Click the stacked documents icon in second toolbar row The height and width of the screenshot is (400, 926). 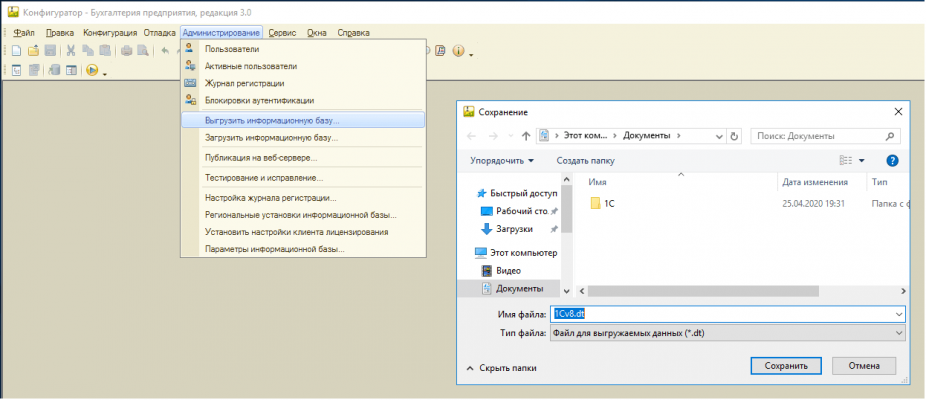point(34,70)
